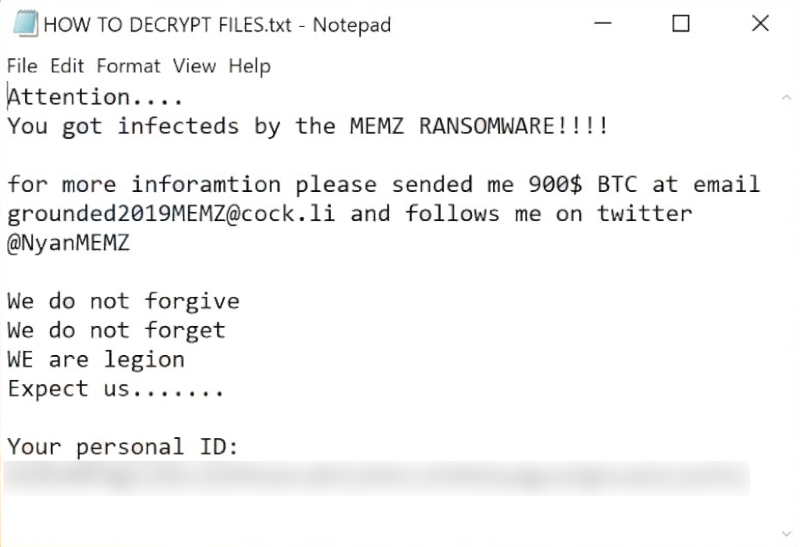The height and width of the screenshot is (547, 800).
Task: Place cursor on the "Attention...." line
Action: [x=96, y=98]
